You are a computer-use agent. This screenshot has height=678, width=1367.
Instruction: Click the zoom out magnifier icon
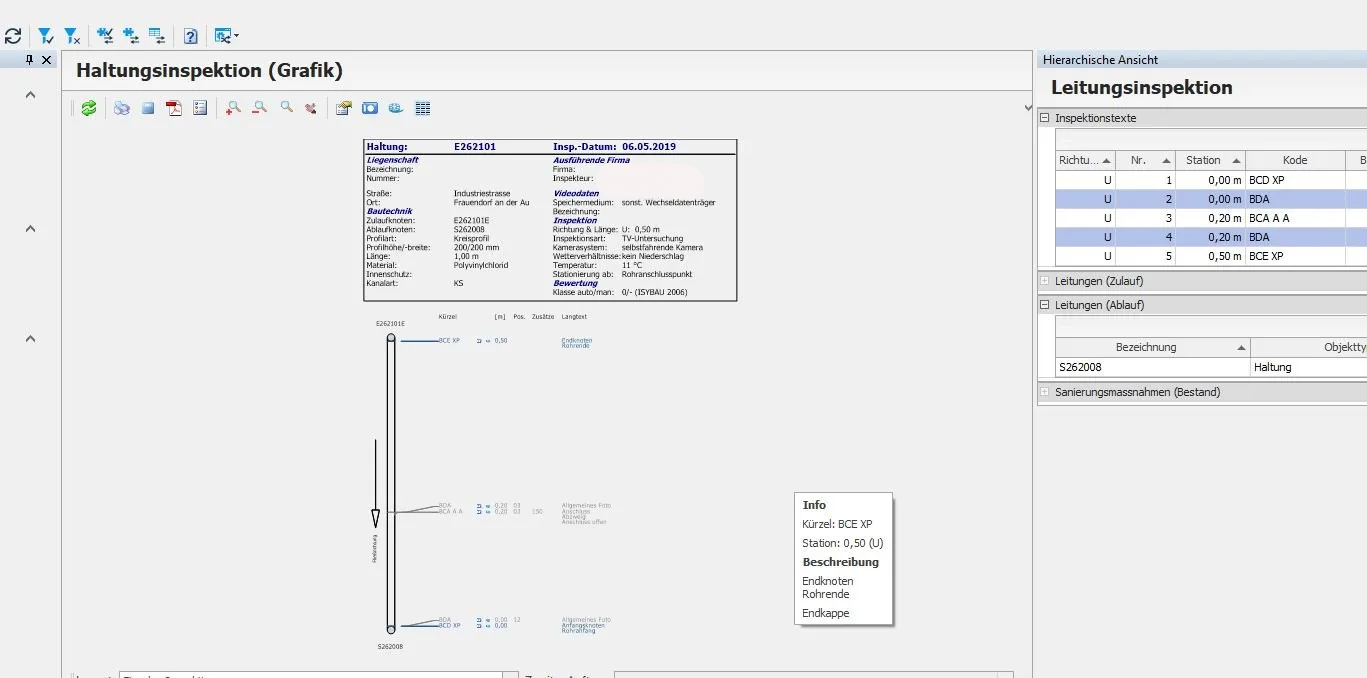pyautogui.click(x=259, y=108)
